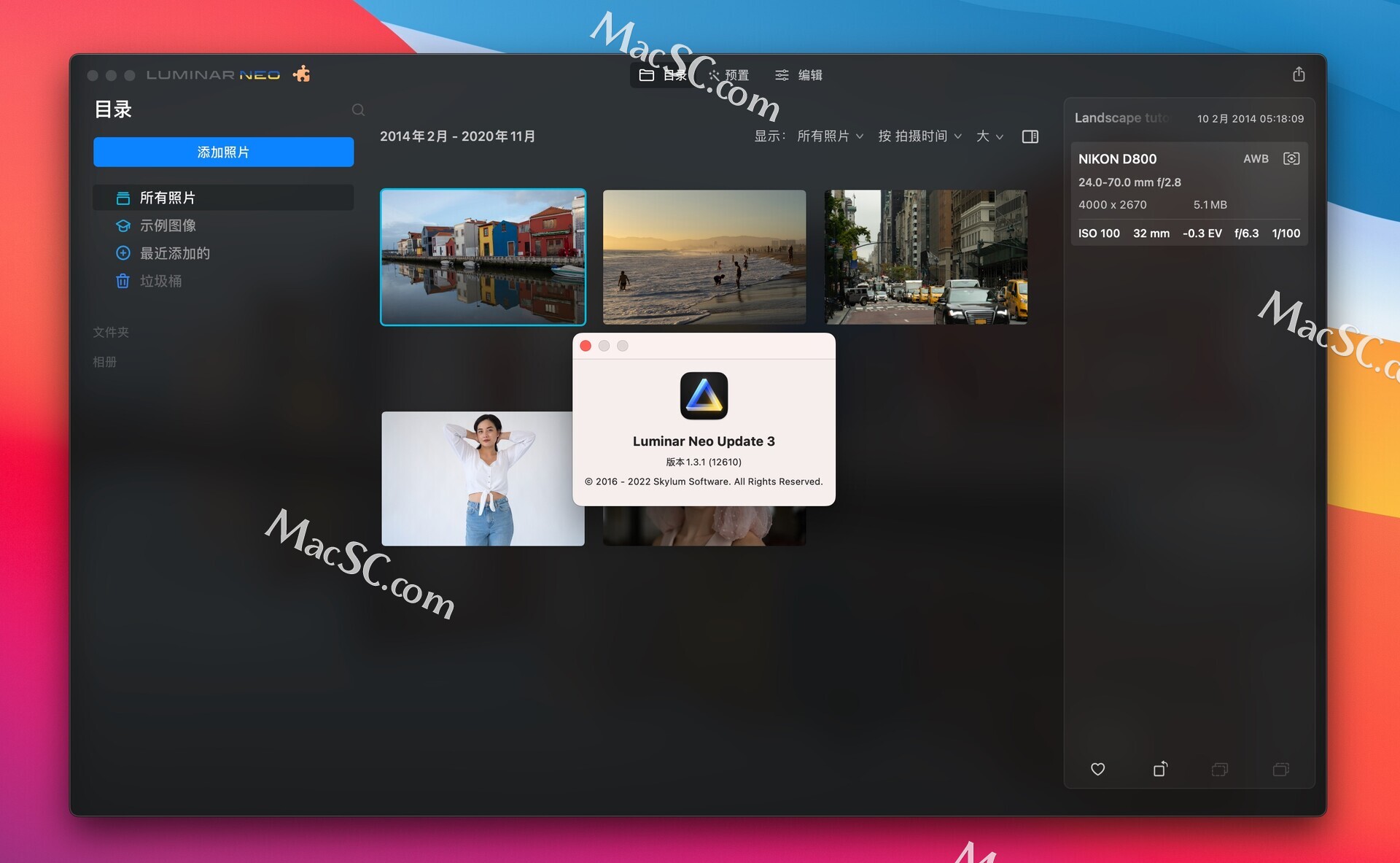The height and width of the screenshot is (863, 1400).
Task: Select 所有照片 in the sidebar
Action: 223,198
